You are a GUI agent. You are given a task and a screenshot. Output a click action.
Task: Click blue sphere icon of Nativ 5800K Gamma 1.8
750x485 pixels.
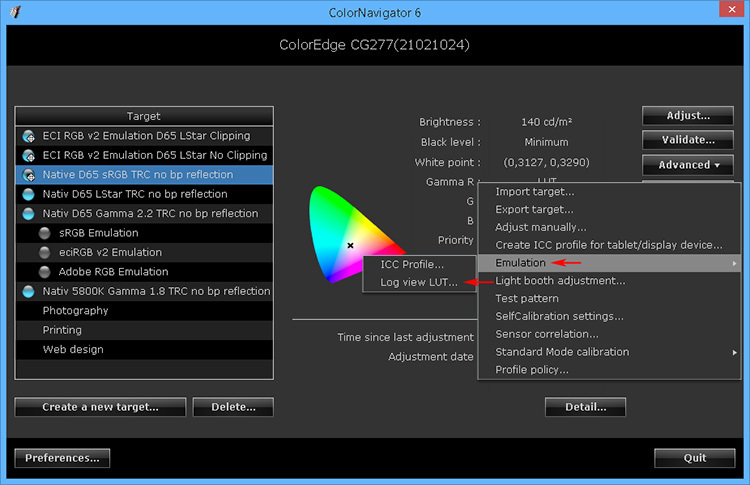(29, 291)
